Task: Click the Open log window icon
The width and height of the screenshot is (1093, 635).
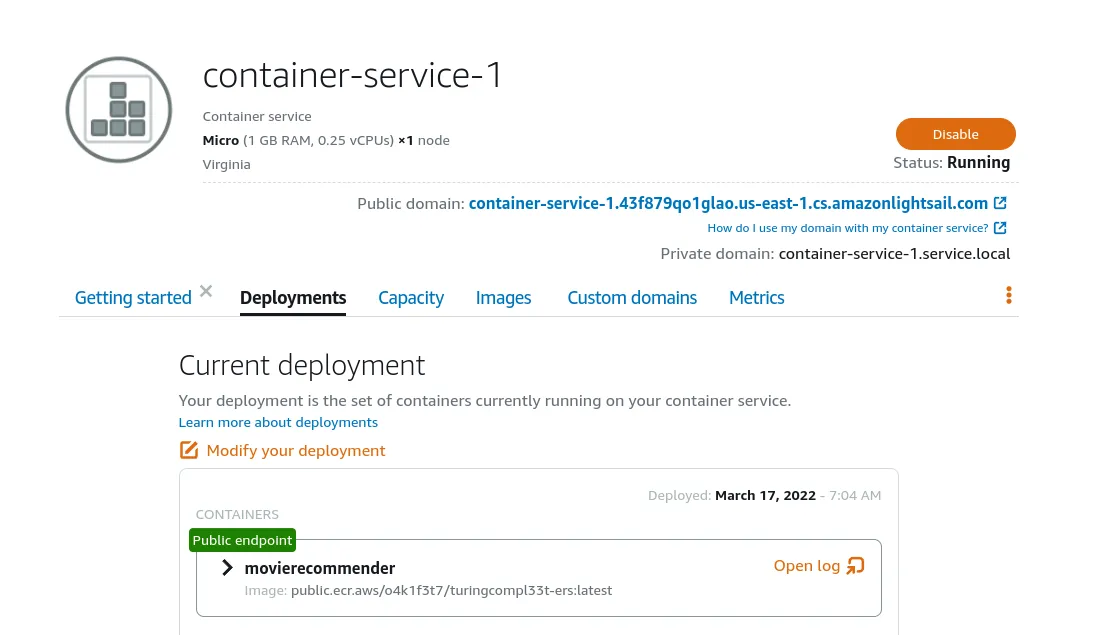Action: click(x=855, y=566)
